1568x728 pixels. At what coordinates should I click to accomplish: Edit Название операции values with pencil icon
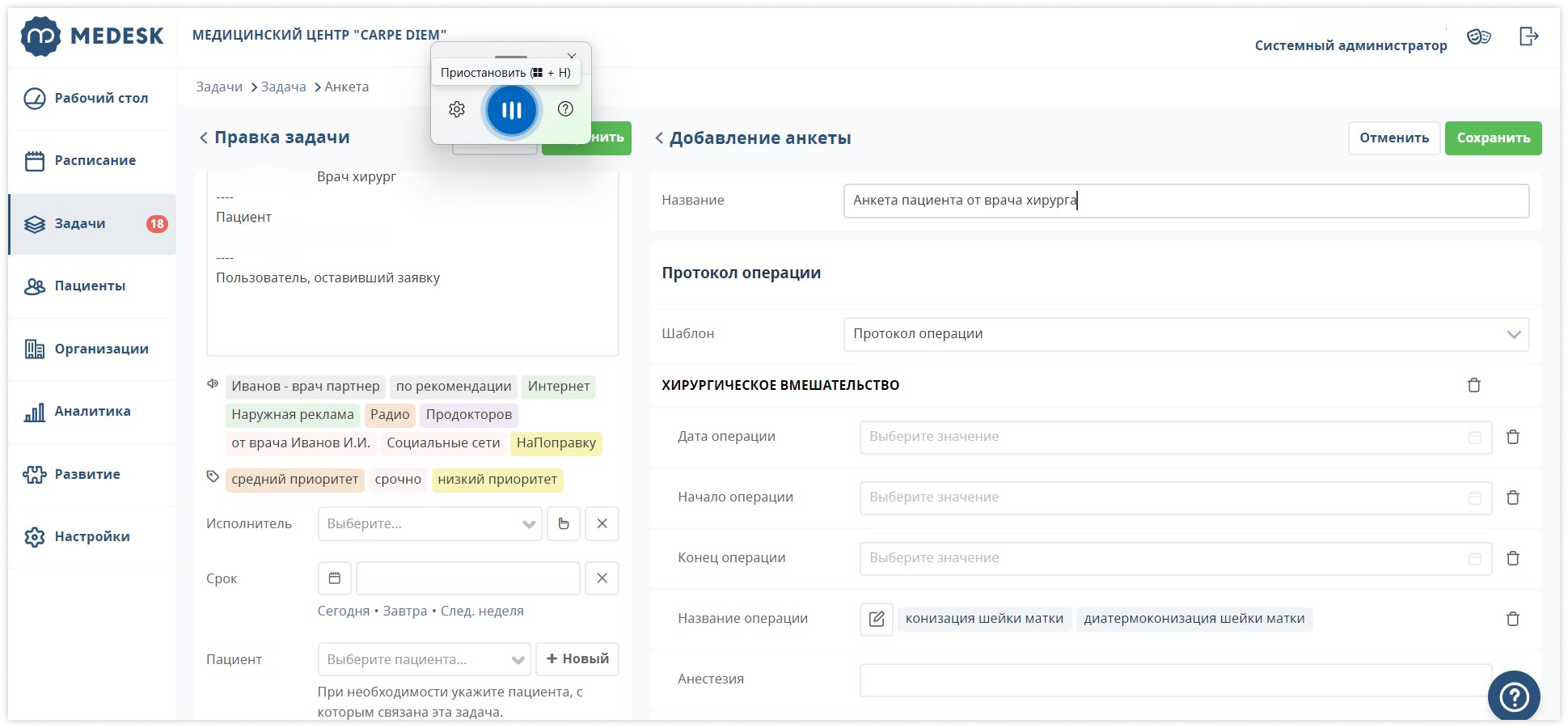[876, 619]
